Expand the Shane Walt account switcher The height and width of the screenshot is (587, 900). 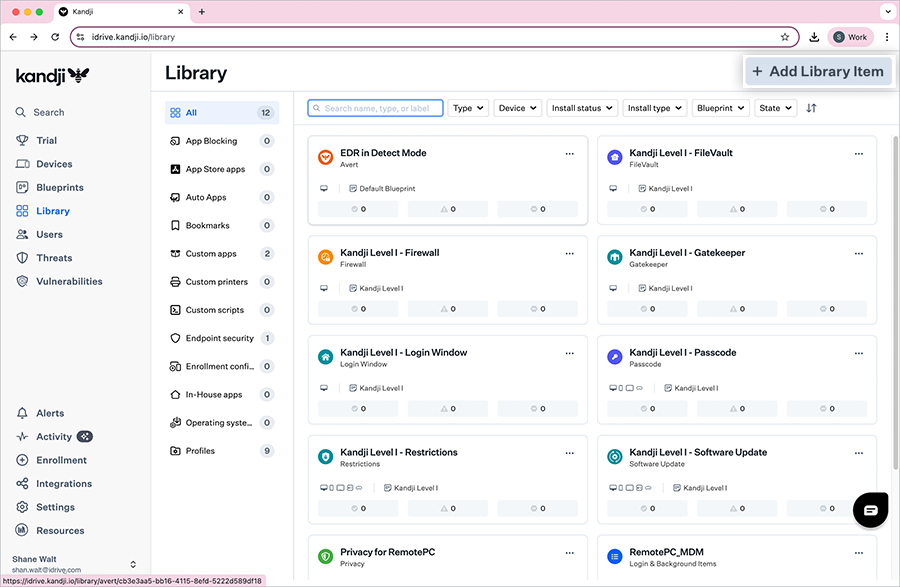point(133,565)
